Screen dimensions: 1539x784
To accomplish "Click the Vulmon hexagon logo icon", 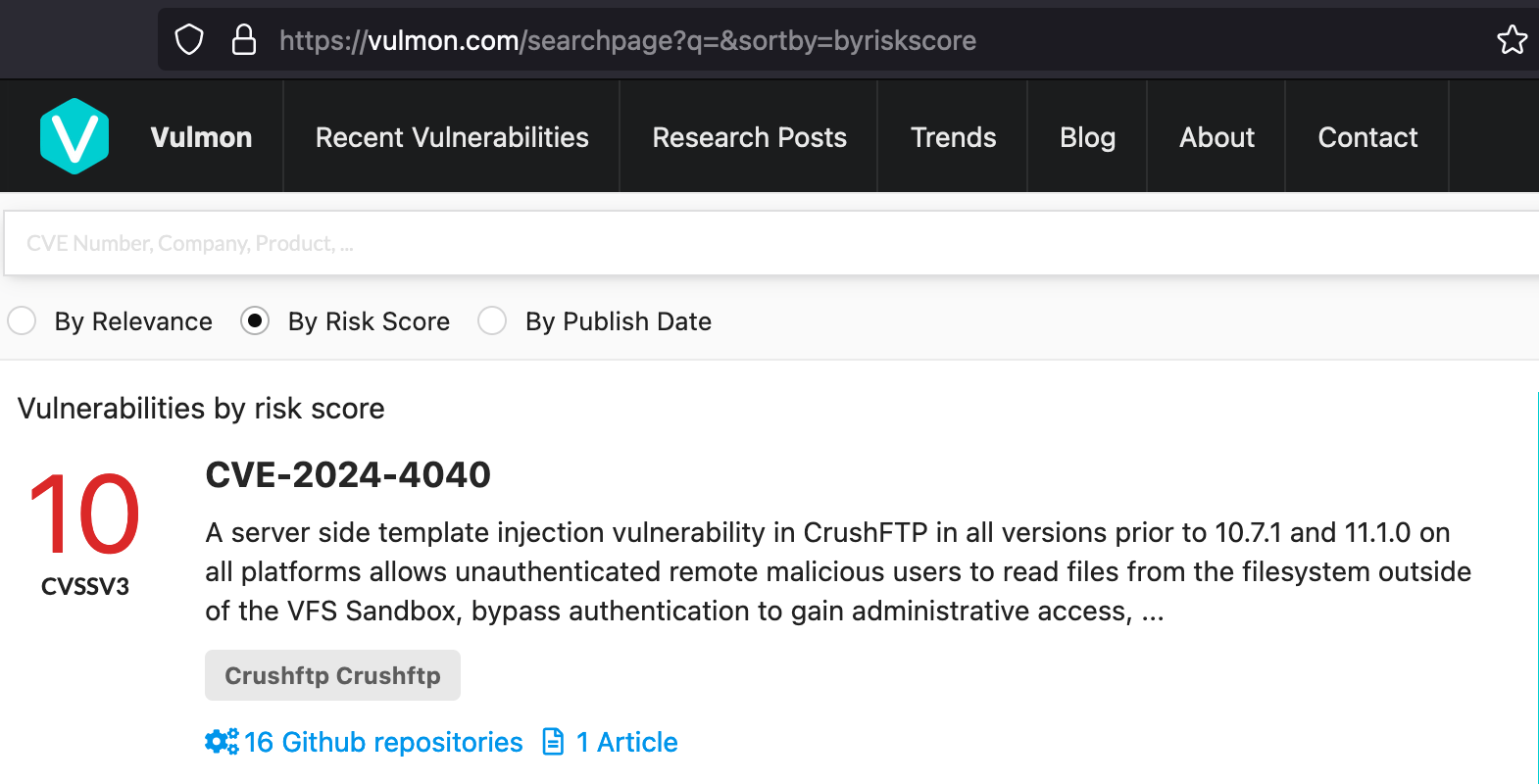I will (74, 136).
